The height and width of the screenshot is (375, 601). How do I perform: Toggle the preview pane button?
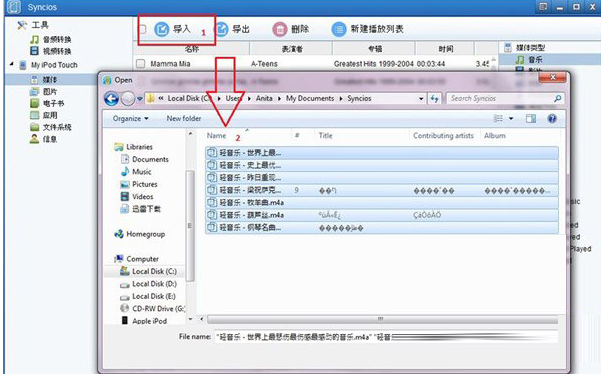click(531, 118)
